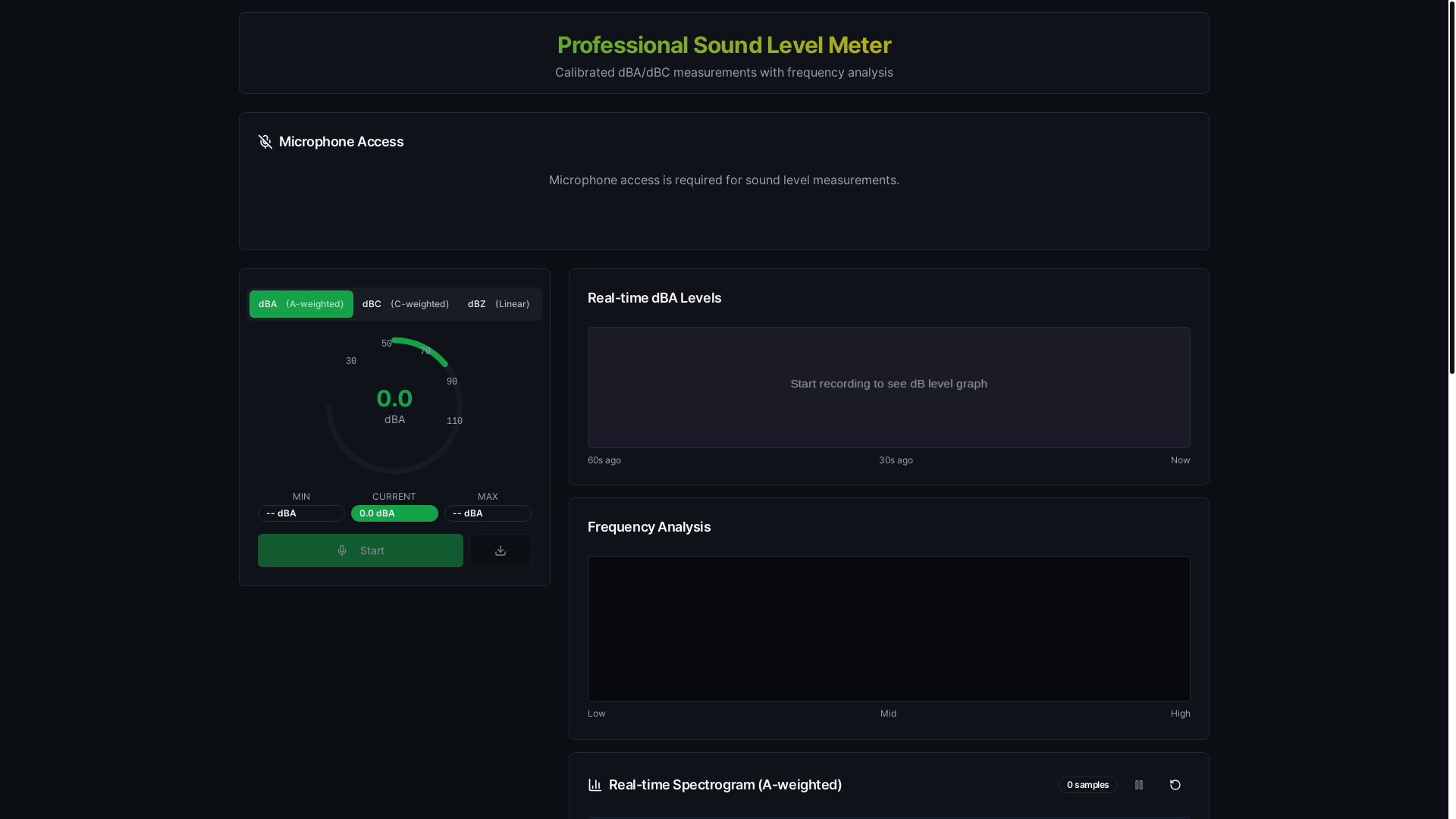Screen dimensions: 1456x819
Task: Pause the real-time spectrogram
Action: coord(1139,785)
